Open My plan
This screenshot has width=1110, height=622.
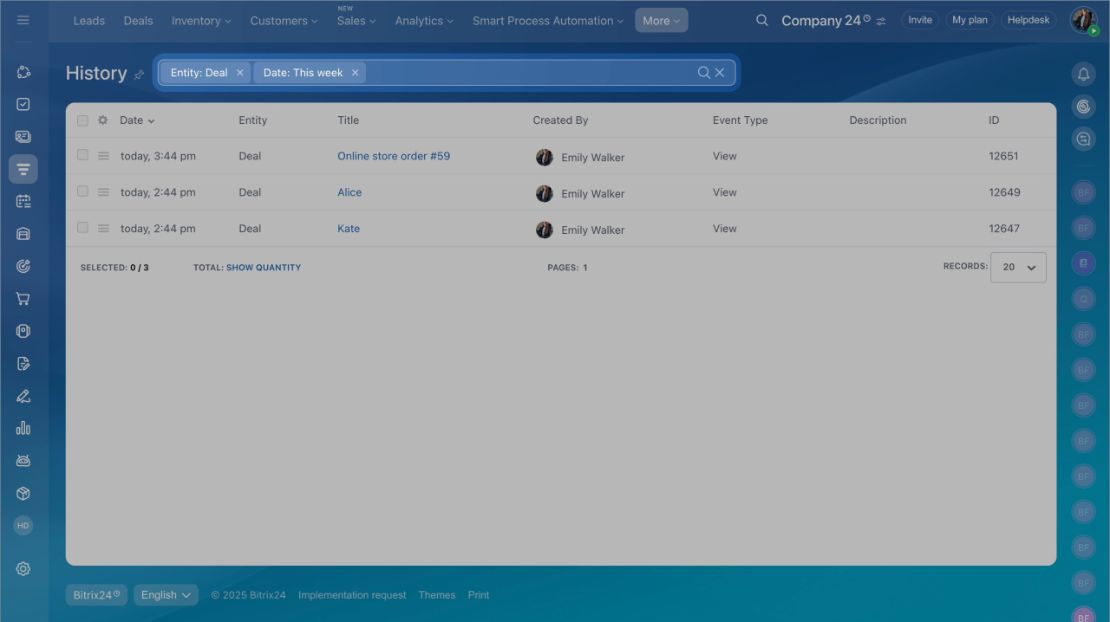[969, 20]
